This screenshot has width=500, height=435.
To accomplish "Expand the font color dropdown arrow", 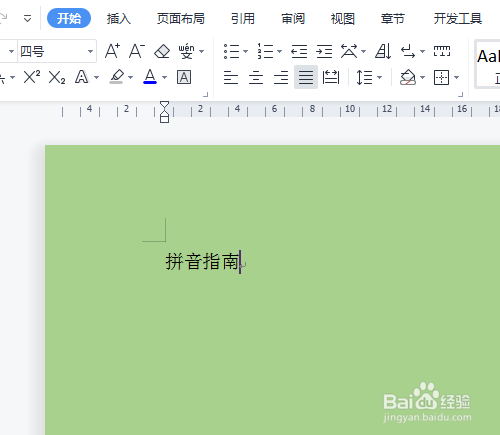I will click(164, 77).
